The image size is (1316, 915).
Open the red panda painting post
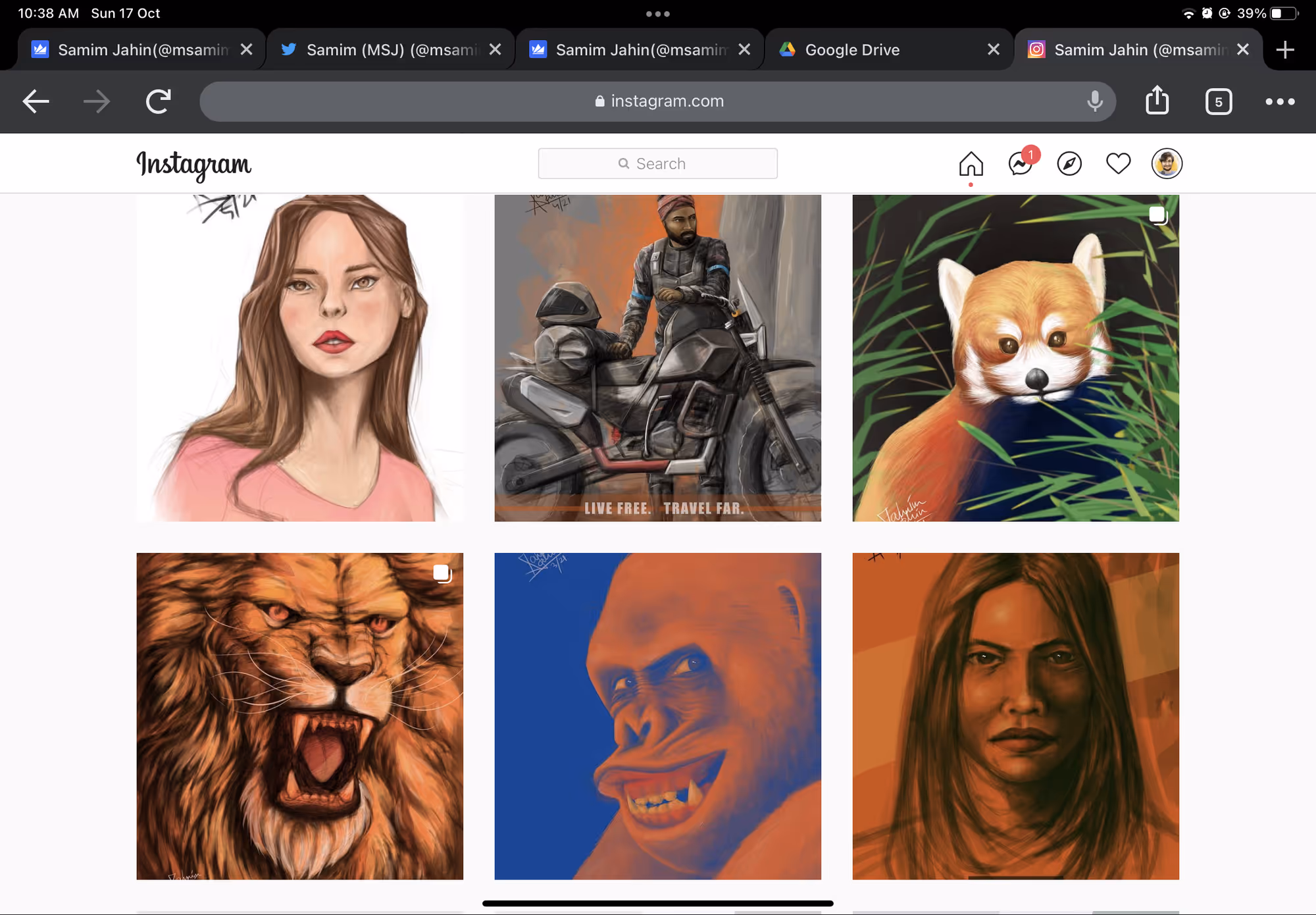click(x=1015, y=358)
